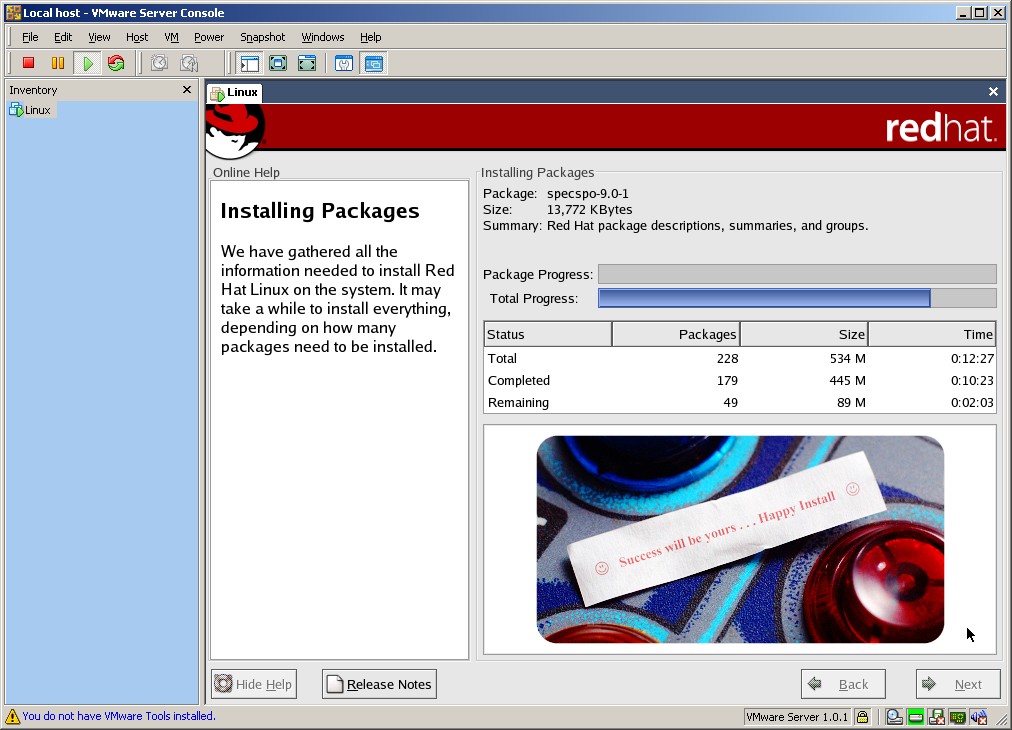The image size is (1012, 730).
Task: Toggle the inventory sidebar view button
Action: click(249, 63)
